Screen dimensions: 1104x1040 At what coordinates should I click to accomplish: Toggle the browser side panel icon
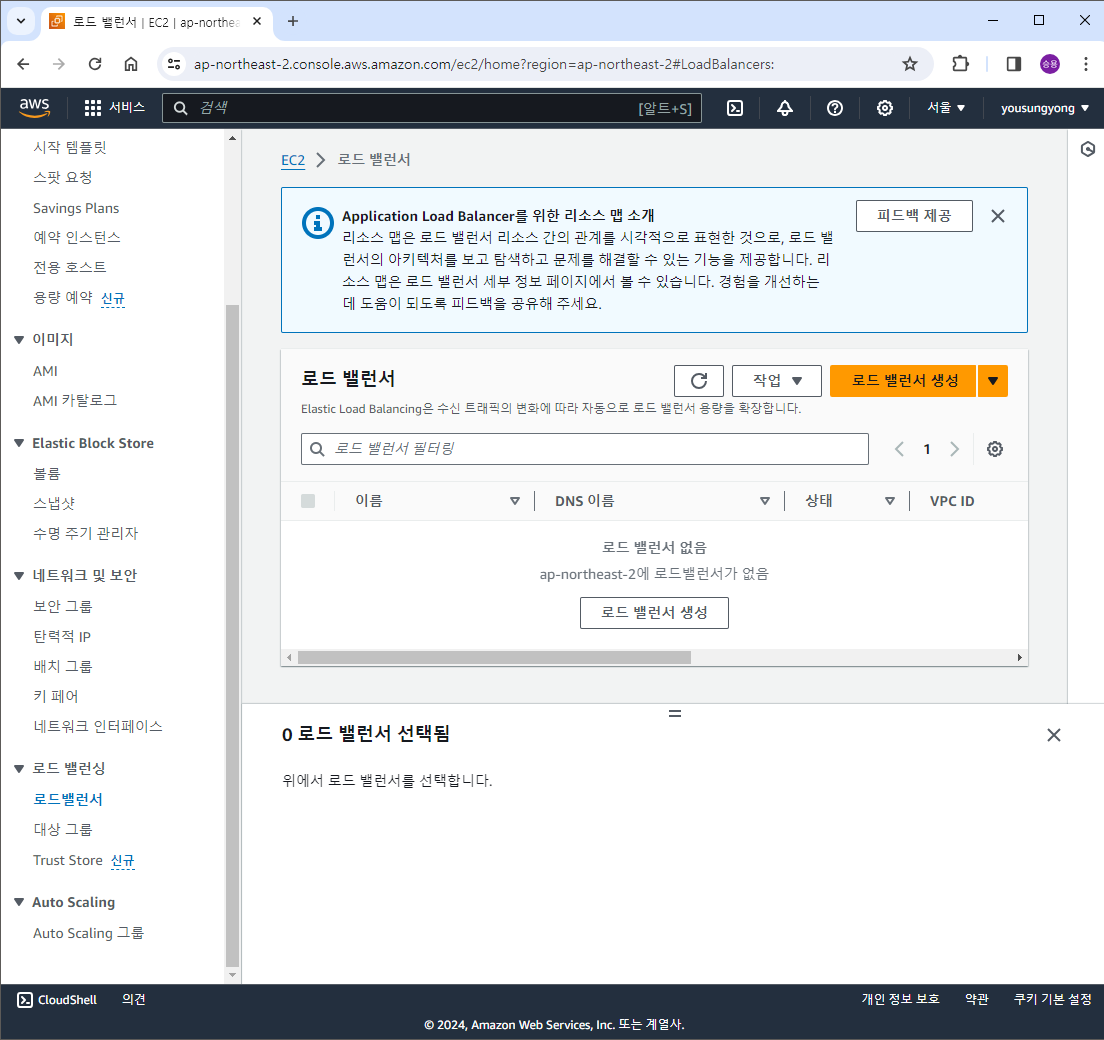[x=1013, y=64]
